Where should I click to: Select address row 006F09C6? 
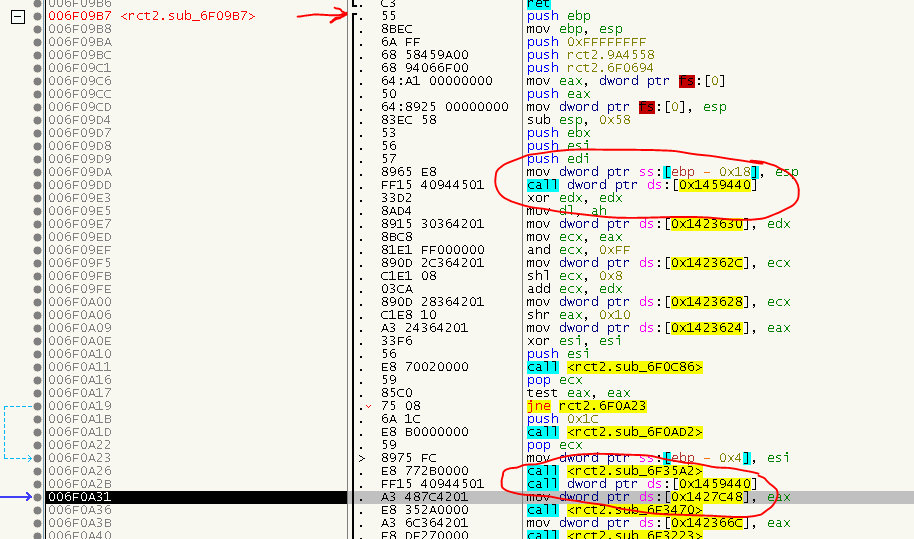coord(80,81)
